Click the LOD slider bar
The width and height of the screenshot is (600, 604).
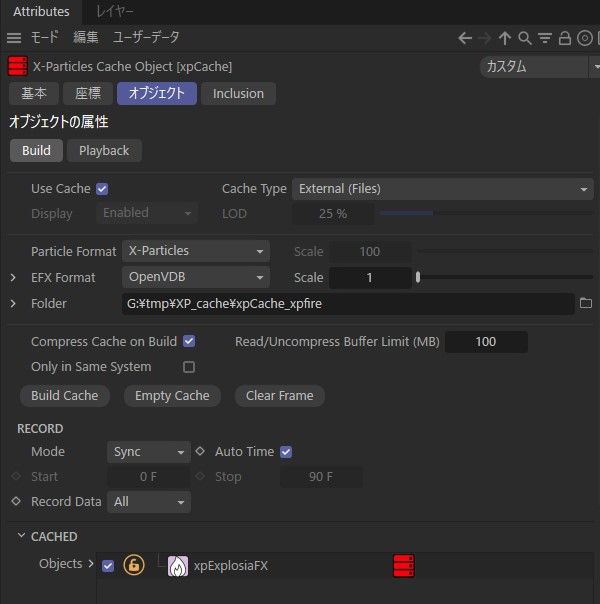486,213
